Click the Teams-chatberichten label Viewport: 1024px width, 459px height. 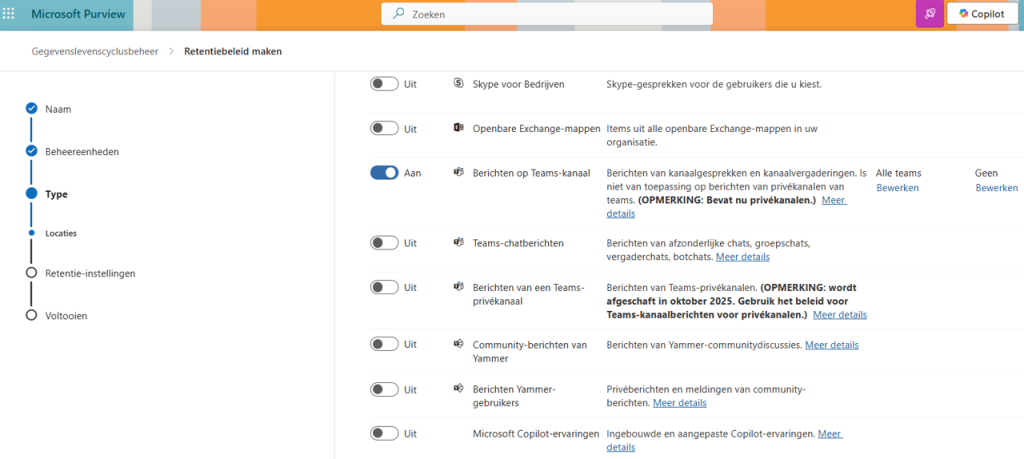[518, 243]
